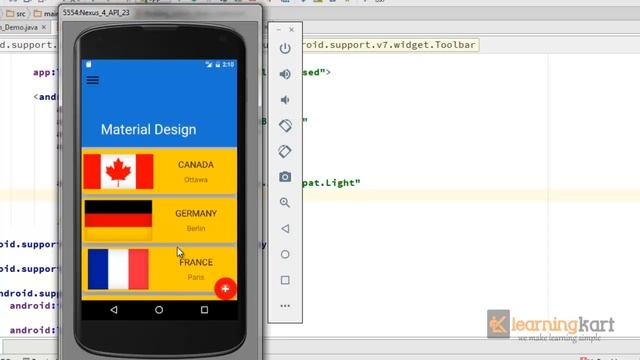Click the emulator power button icon
This screenshot has width=640, height=360.
(285, 48)
